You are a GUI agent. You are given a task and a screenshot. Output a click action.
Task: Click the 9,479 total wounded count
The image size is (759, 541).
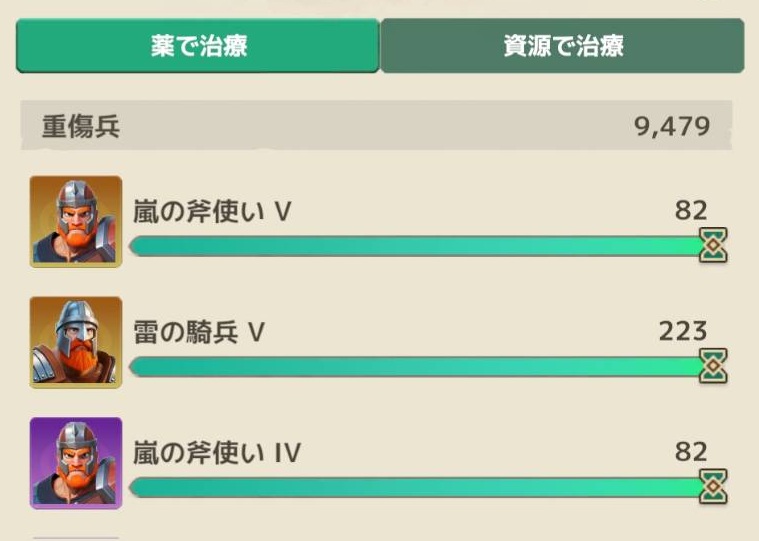click(672, 127)
